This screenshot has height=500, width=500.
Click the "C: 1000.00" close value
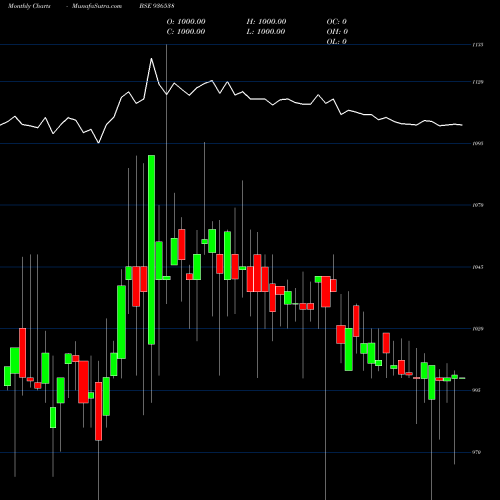[186, 32]
